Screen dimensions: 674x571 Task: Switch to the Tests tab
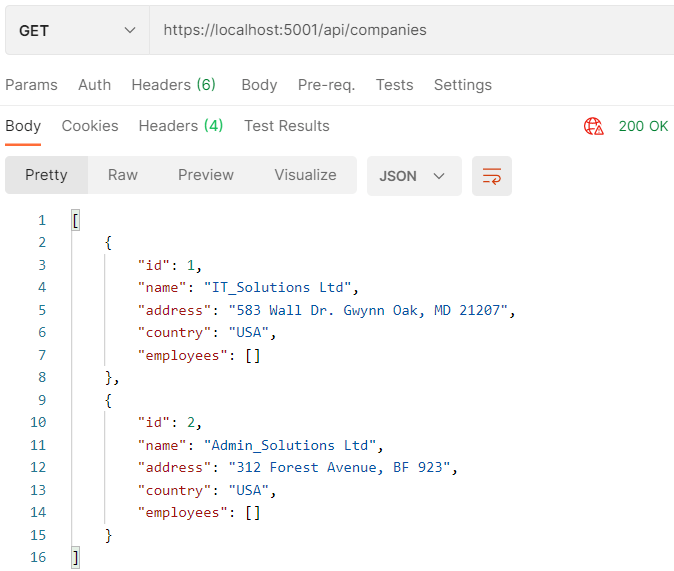[x=395, y=85]
